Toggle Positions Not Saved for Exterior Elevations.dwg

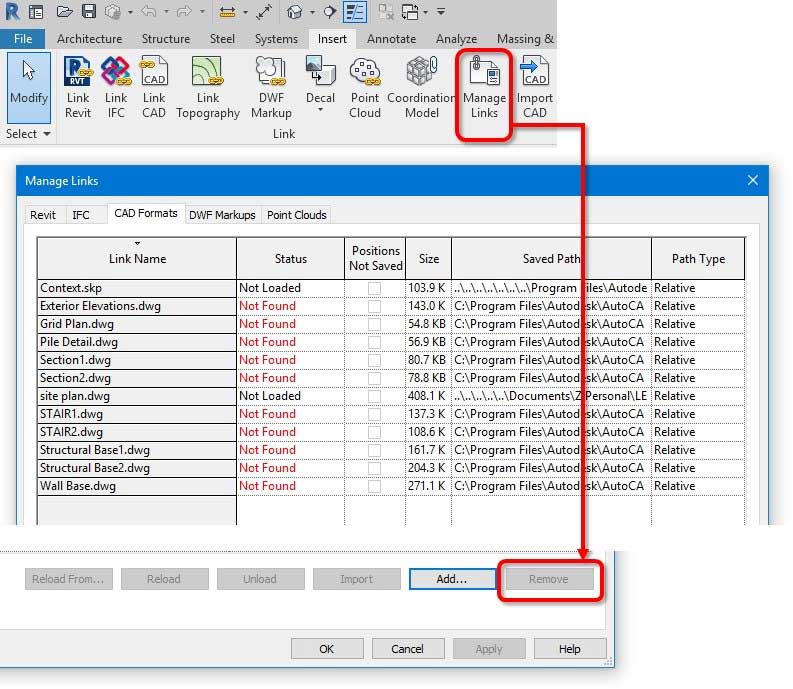tap(374, 307)
